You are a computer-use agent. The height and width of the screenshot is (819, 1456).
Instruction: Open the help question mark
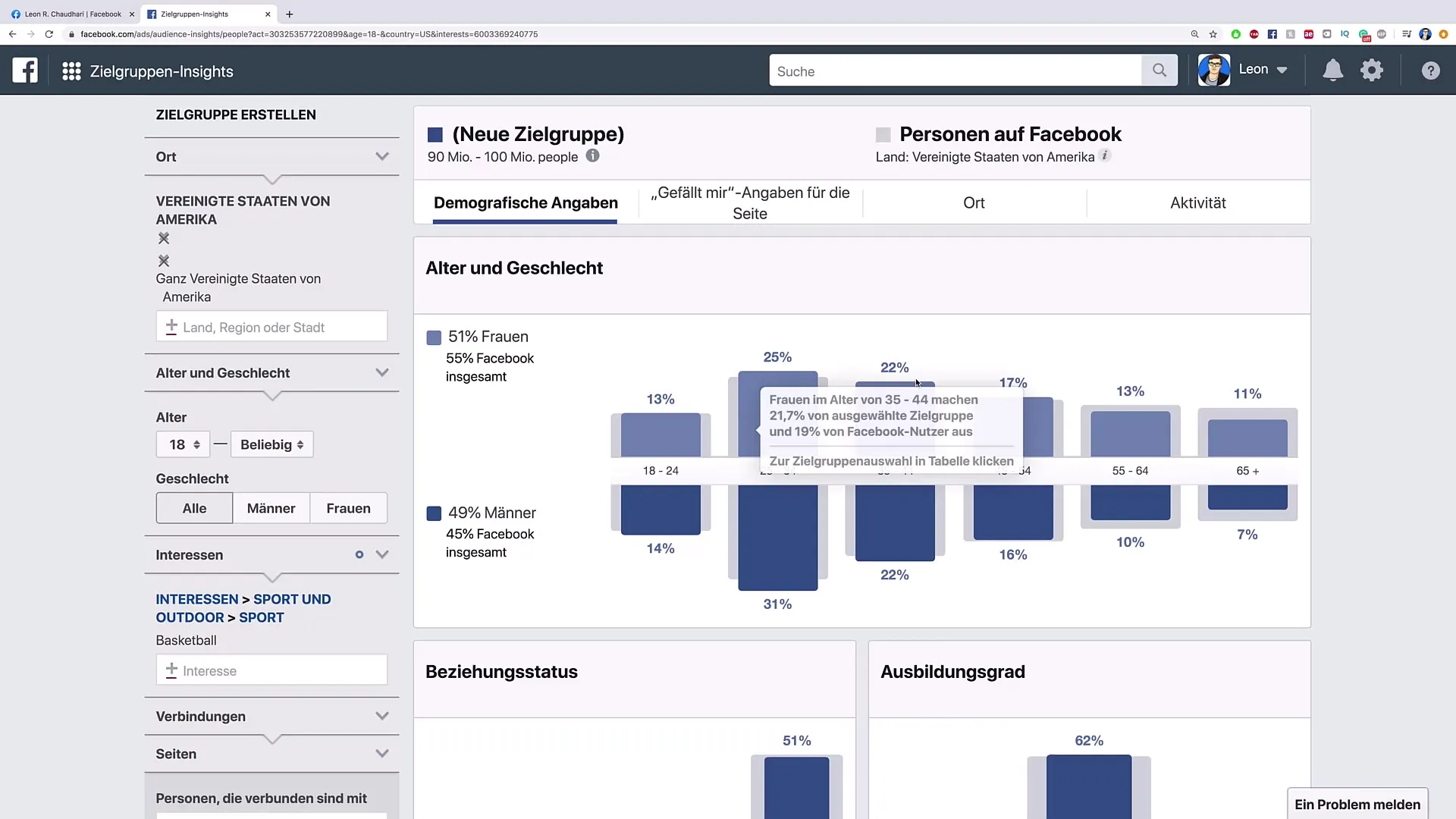(x=1430, y=71)
